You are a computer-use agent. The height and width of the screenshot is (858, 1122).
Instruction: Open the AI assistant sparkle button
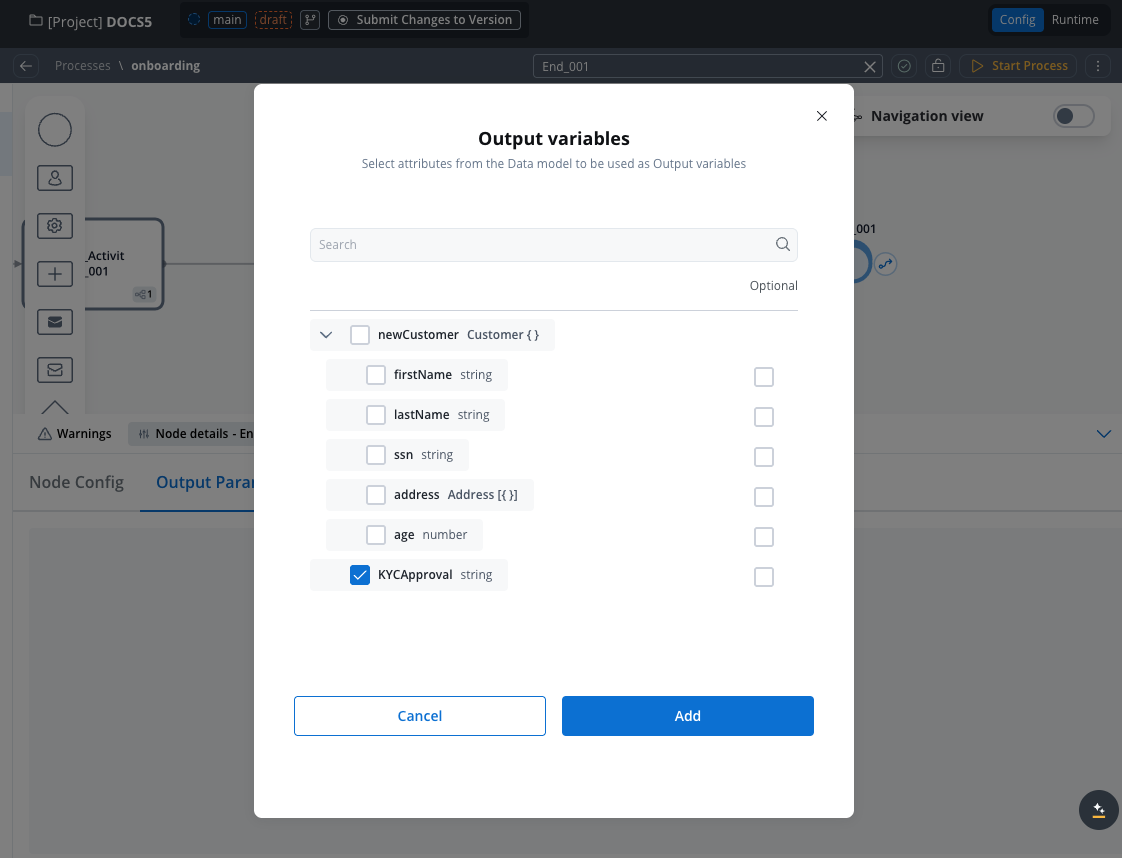pyautogui.click(x=1098, y=810)
